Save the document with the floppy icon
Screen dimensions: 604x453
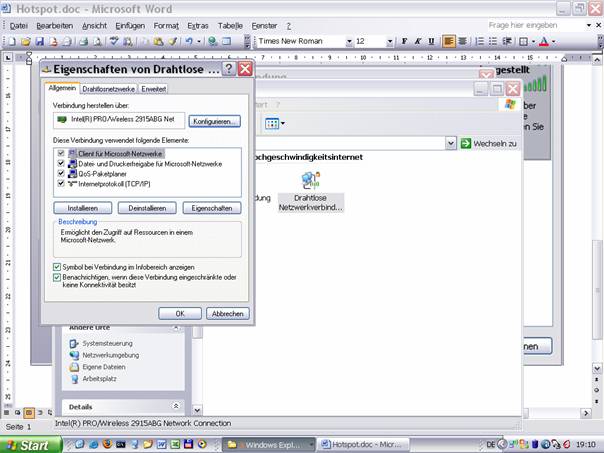(x=40, y=41)
